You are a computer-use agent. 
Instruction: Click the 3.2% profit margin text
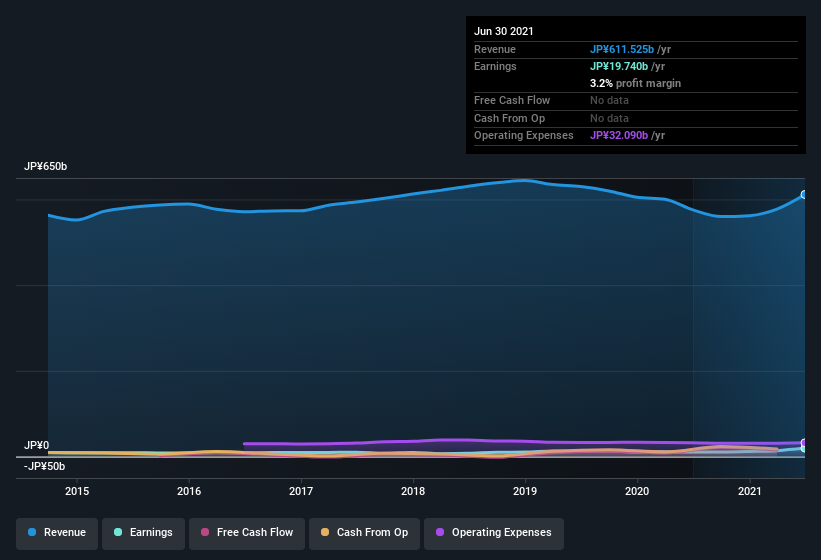tap(635, 83)
